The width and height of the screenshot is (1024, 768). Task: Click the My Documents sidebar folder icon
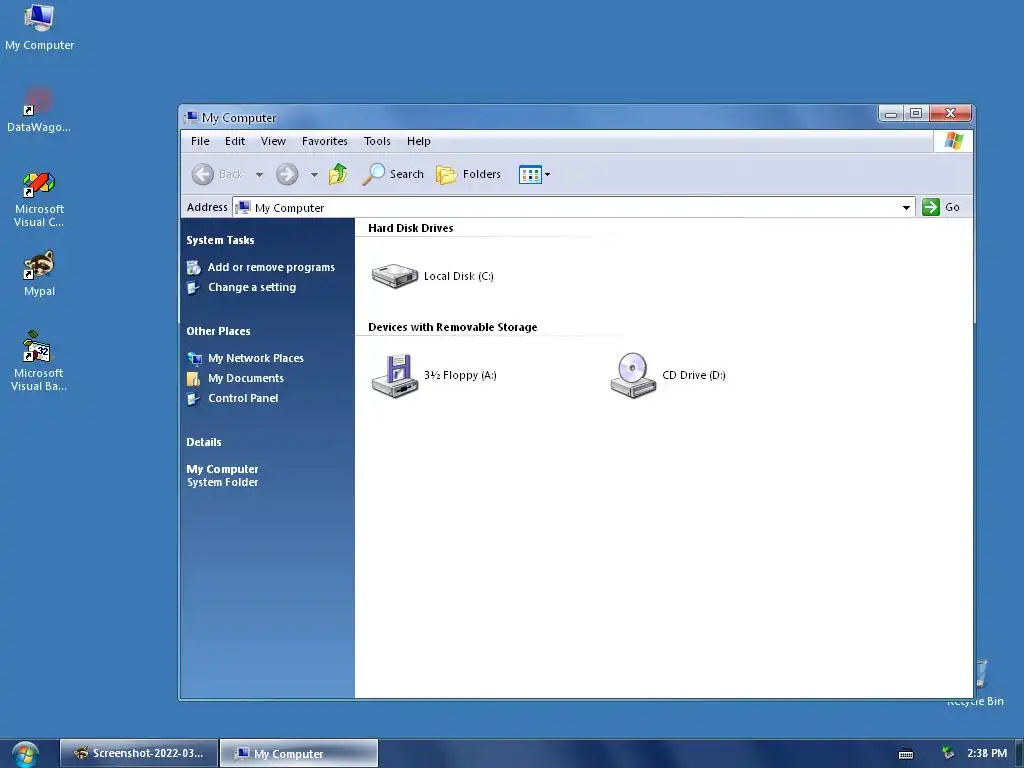pyautogui.click(x=193, y=378)
